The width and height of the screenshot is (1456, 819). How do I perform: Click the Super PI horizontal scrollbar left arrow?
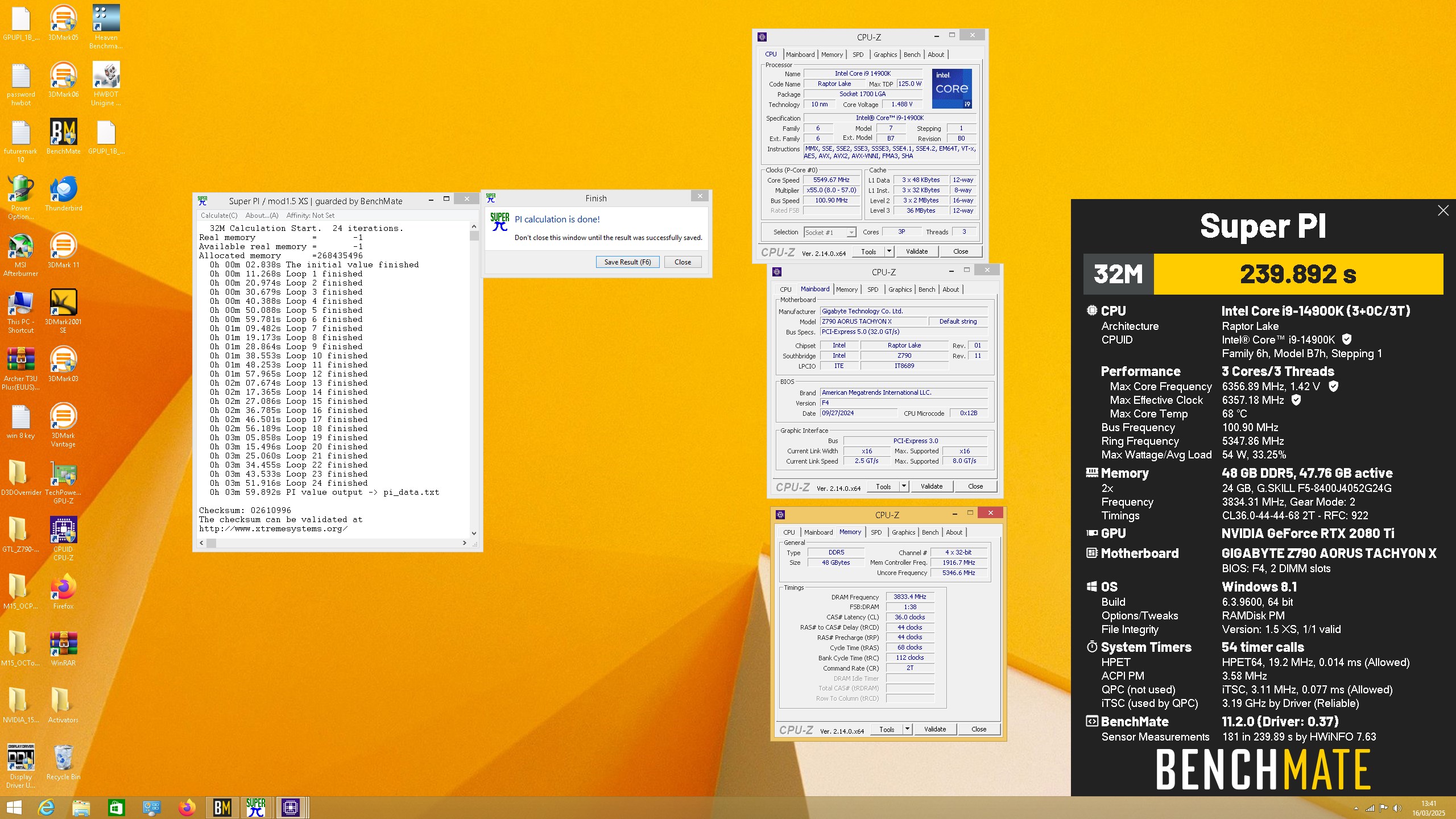click(x=201, y=543)
